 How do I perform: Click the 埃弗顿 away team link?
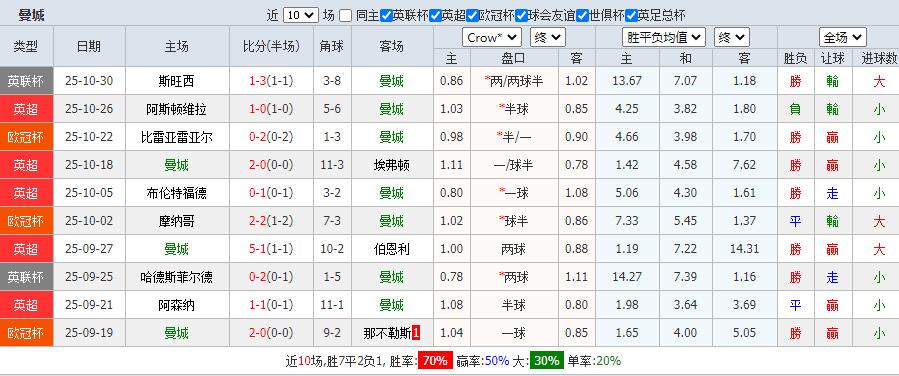[392, 165]
